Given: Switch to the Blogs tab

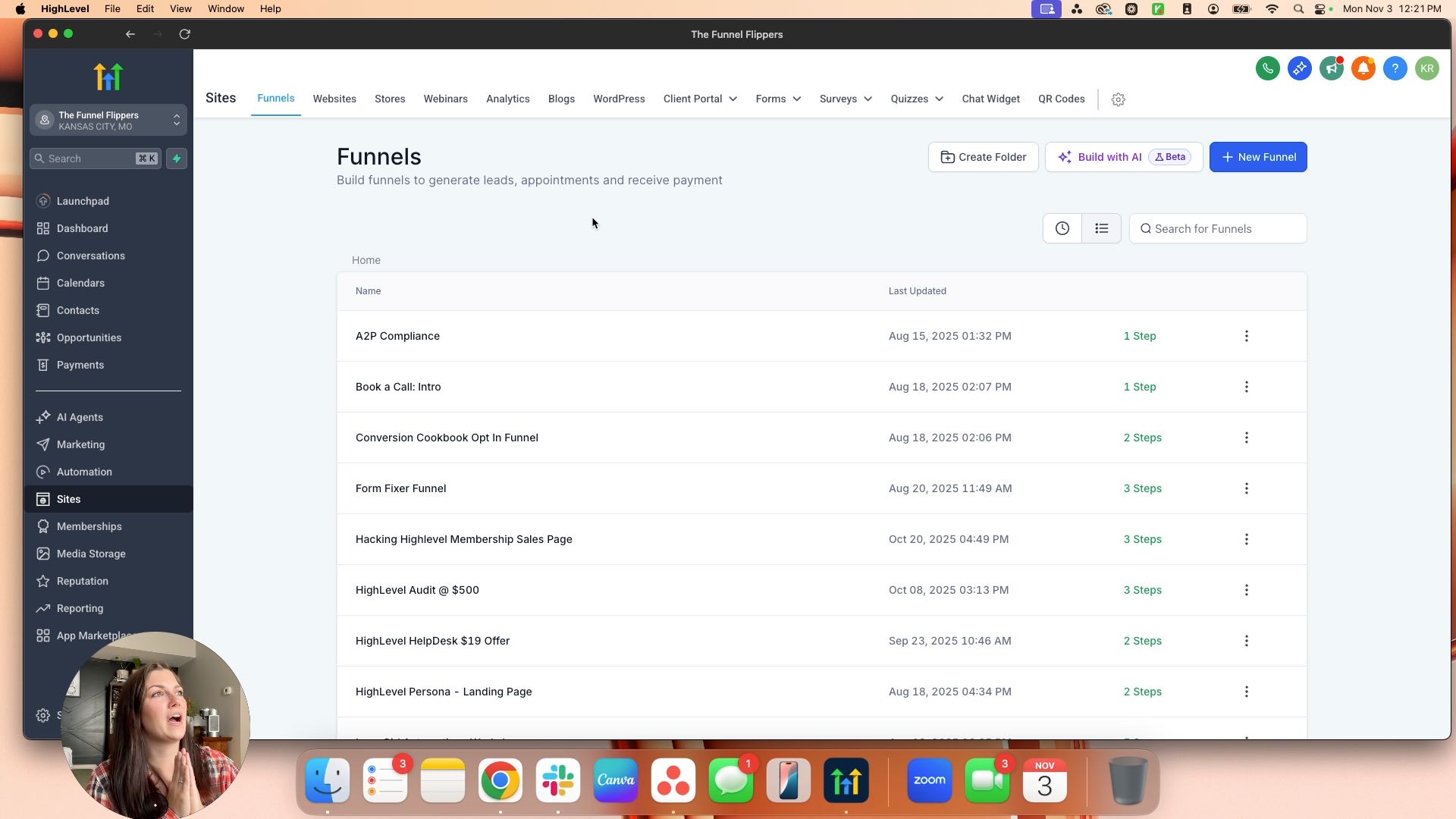Looking at the screenshot, I should point(561,99).
